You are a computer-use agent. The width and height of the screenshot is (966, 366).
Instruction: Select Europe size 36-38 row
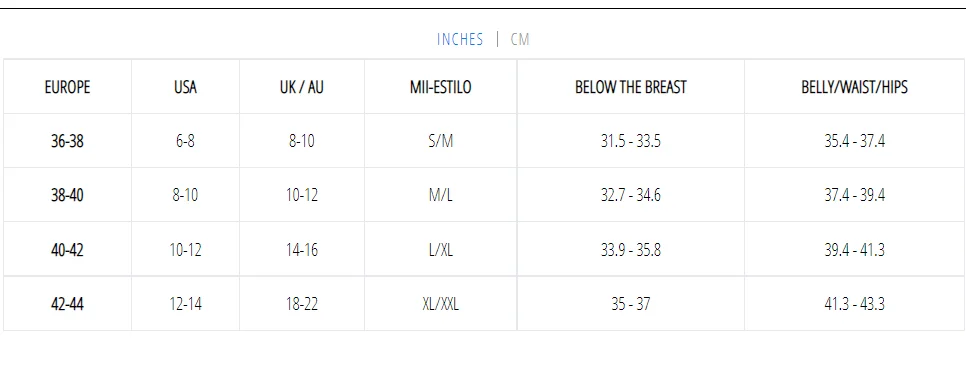tap(484, 141)
